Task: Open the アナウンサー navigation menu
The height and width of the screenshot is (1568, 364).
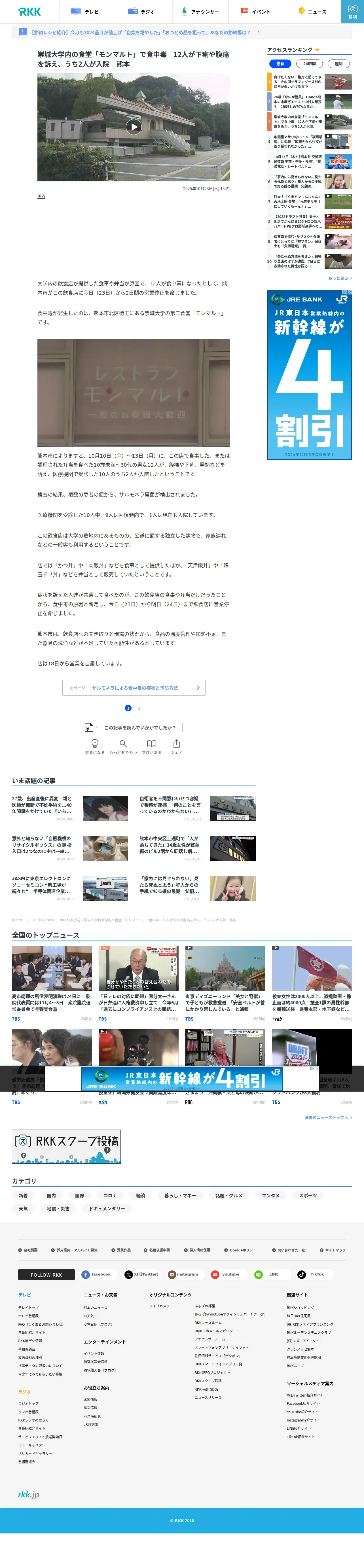Action: pyautogui.click(x=200, y=12)
